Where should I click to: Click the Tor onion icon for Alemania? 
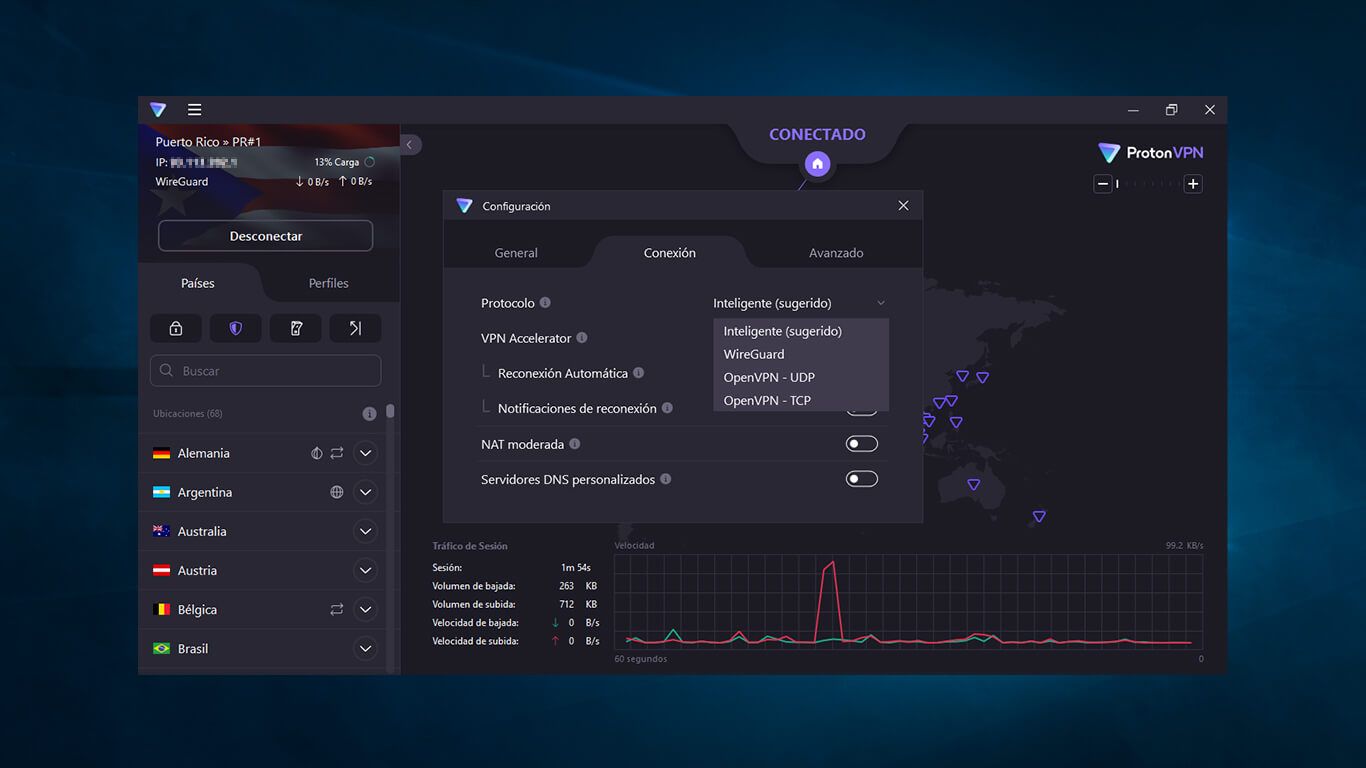[317, 453]
